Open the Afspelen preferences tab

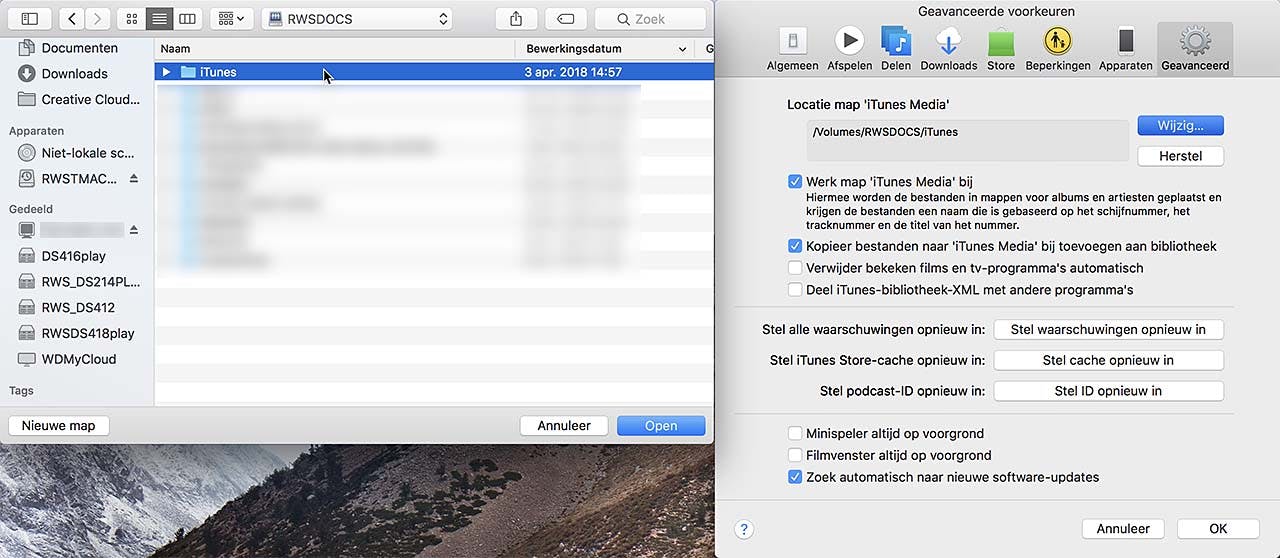tap(849, 48)
